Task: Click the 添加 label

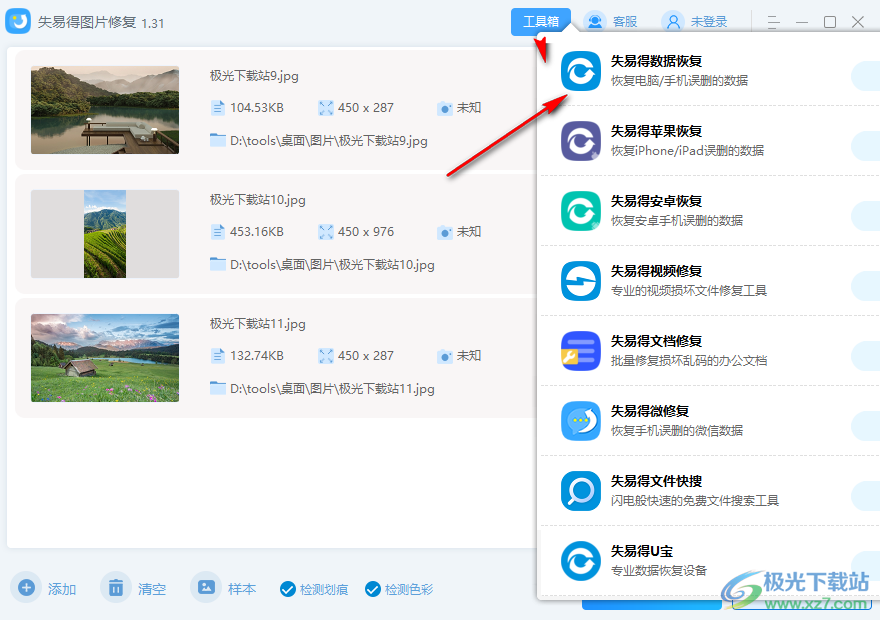Action: pyautogui.click(x=62, y=589)
